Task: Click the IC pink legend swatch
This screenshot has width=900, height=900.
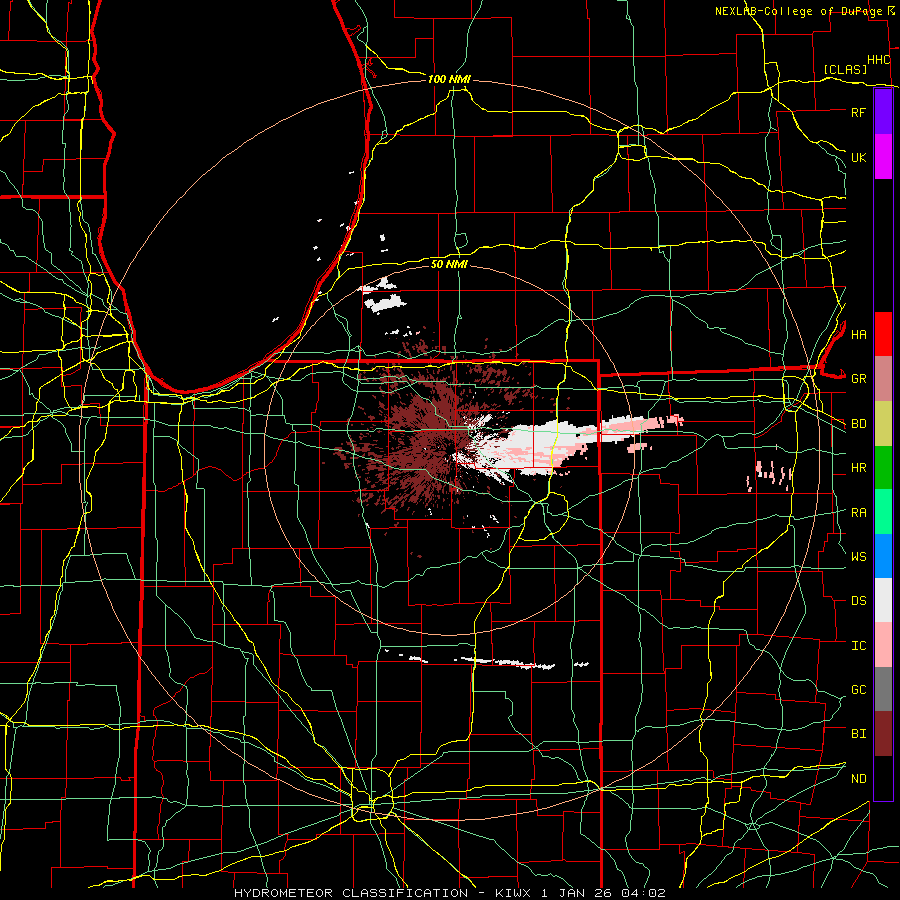Action: 883,645
